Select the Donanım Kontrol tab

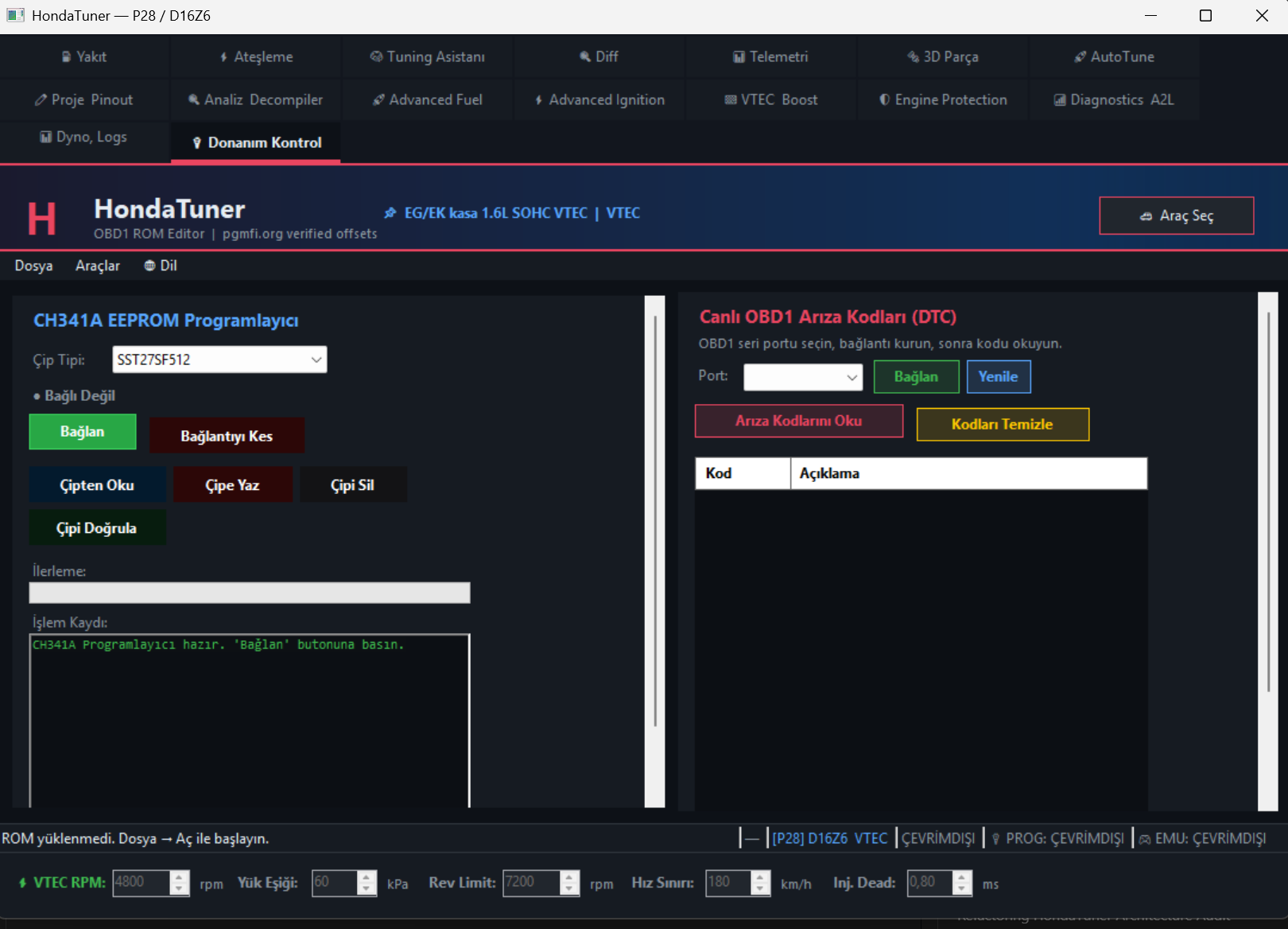tap(256, 142)
